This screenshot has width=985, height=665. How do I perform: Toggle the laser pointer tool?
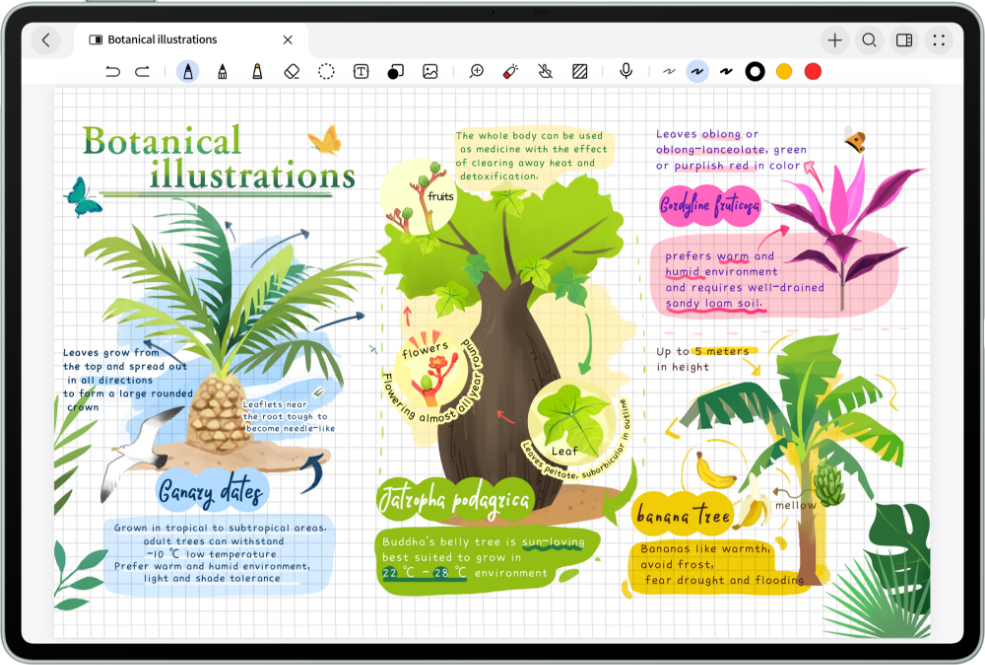pos(509,71)
